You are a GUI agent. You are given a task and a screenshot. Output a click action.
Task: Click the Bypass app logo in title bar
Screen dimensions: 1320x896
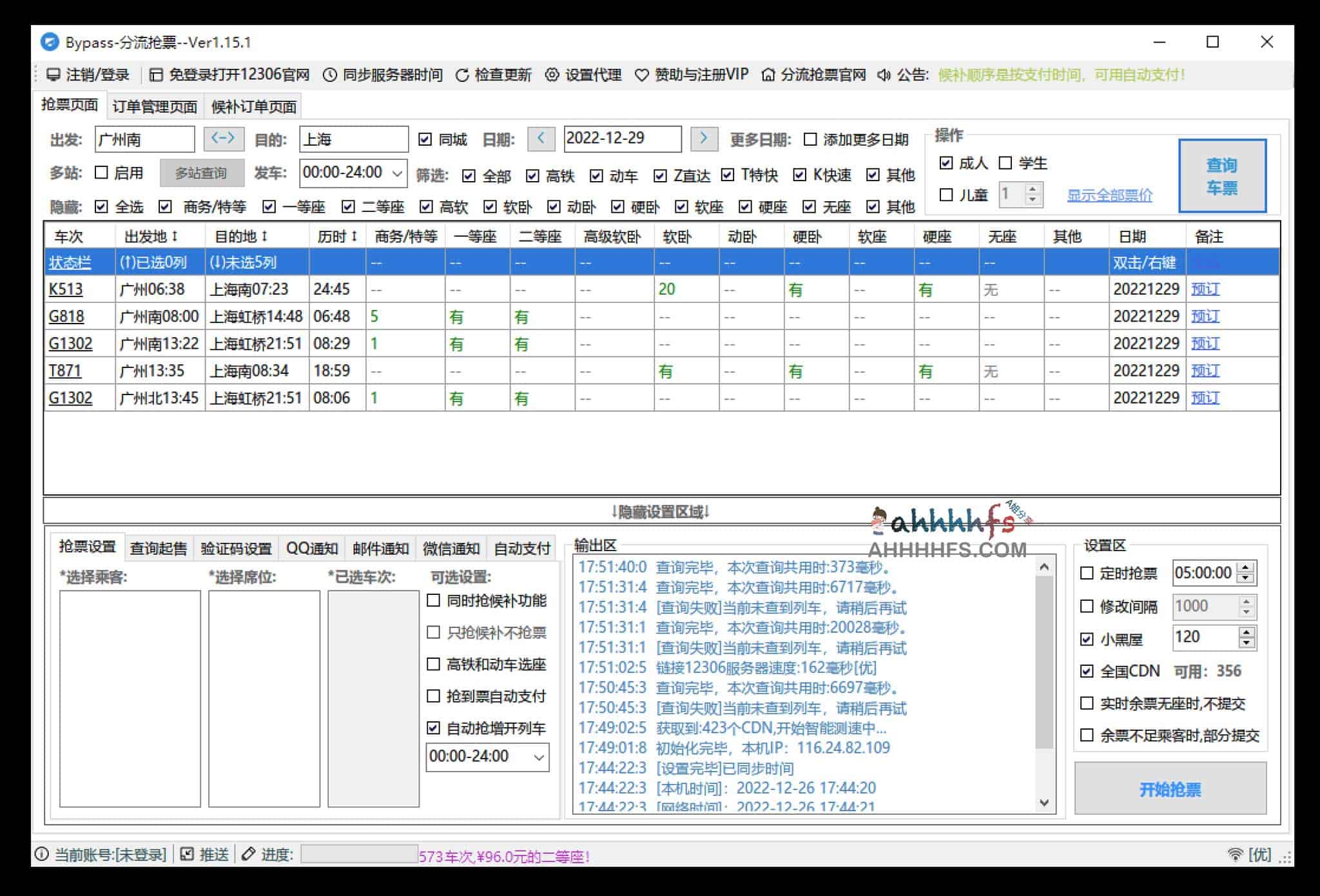click(x=50, y=42)
